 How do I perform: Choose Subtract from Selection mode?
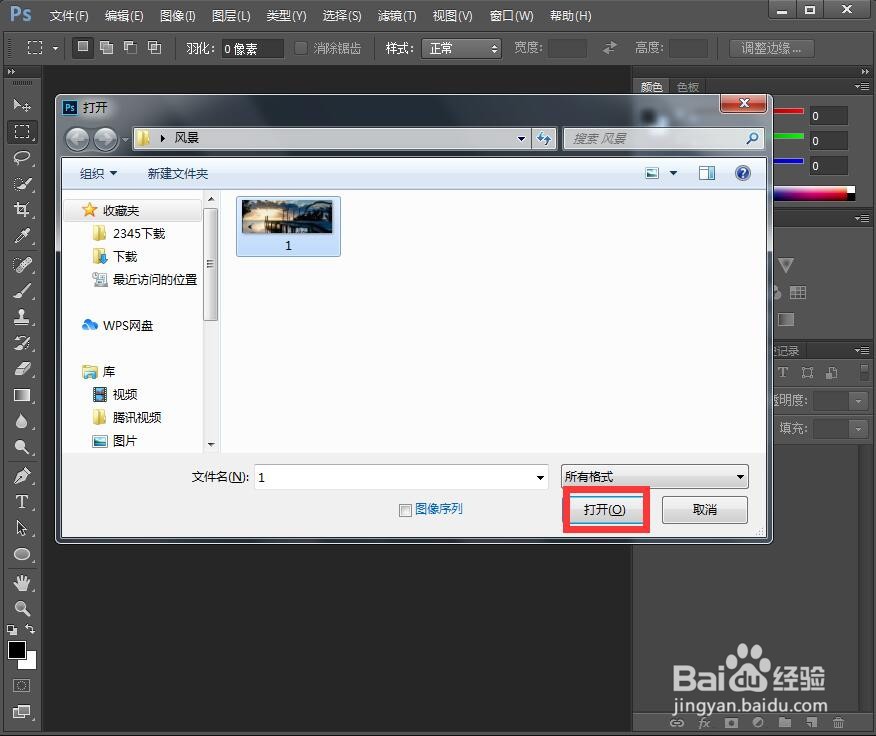click(130, 48)
